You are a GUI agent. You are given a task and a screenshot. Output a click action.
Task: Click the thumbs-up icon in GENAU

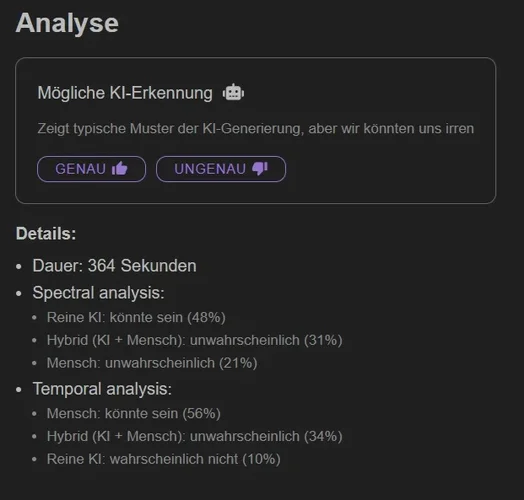click(x=120, y=168)
